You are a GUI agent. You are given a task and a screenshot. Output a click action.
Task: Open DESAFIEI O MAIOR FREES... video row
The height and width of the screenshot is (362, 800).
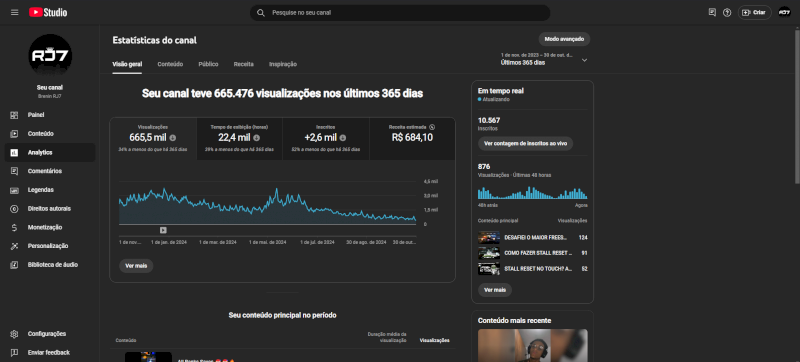click(x=533, y=238)
